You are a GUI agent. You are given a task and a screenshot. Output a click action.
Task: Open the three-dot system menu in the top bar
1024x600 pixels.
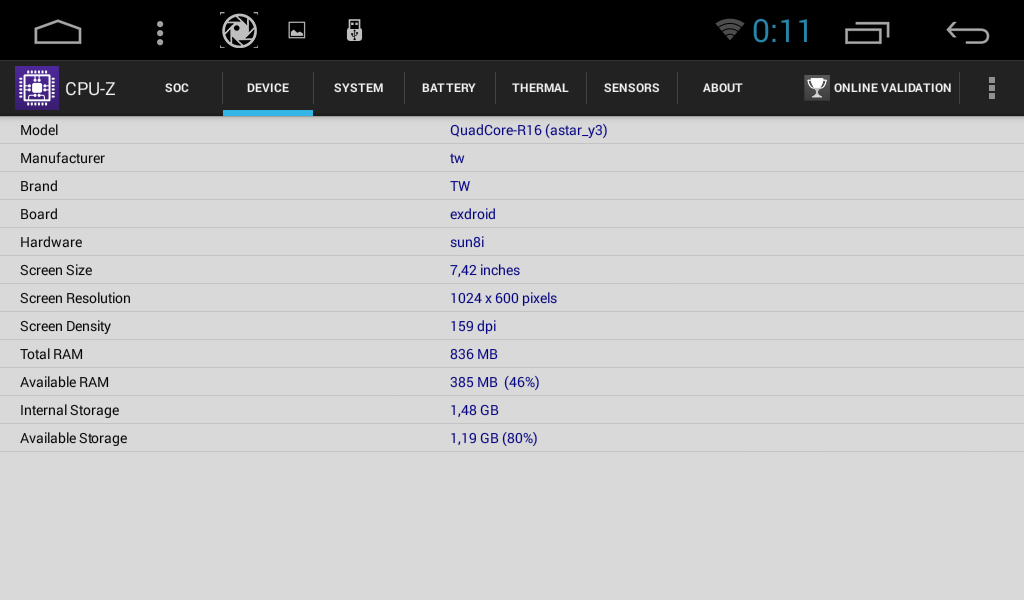160,33
